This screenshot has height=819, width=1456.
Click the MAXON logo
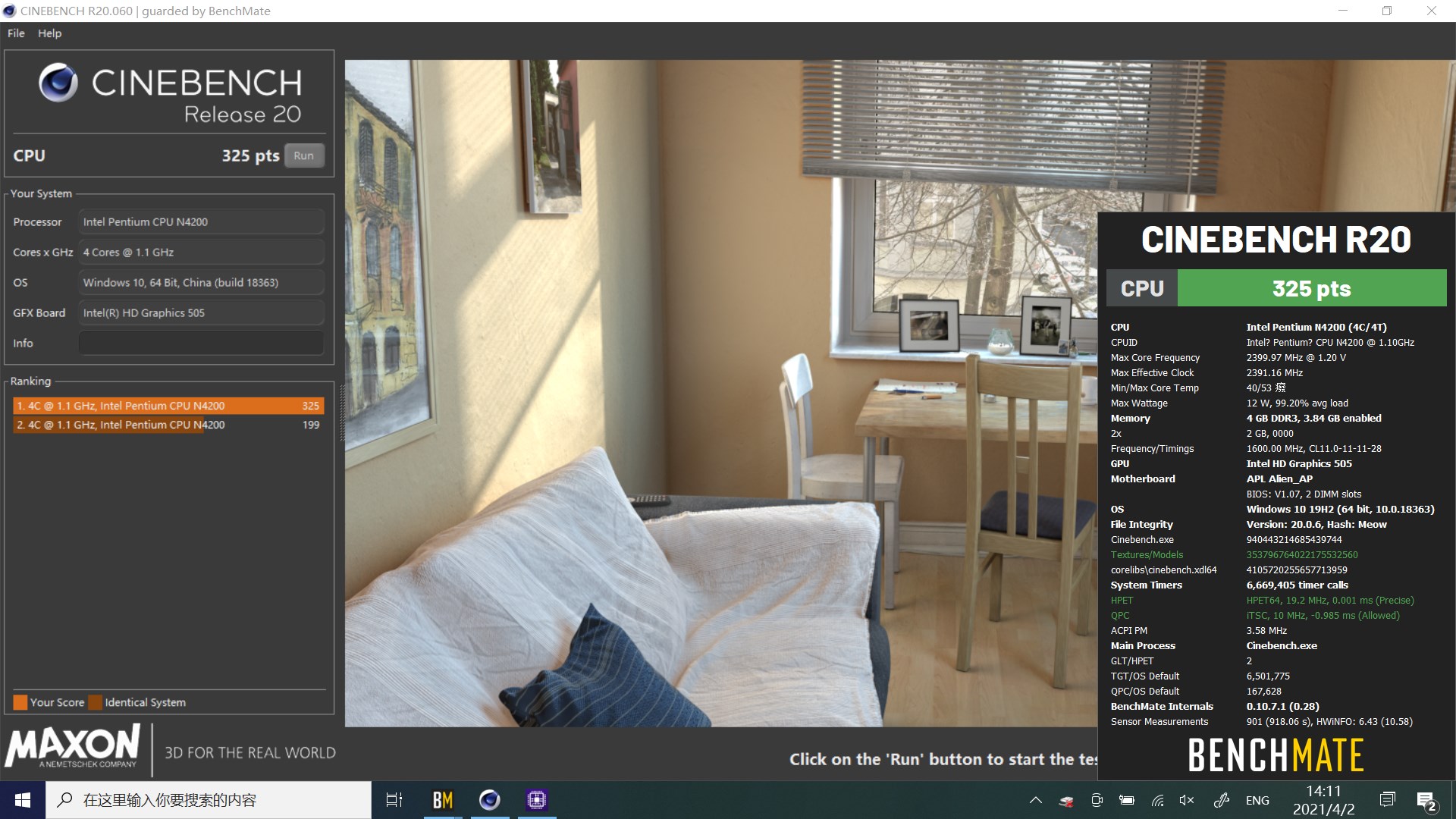click(x=73, y=746)
